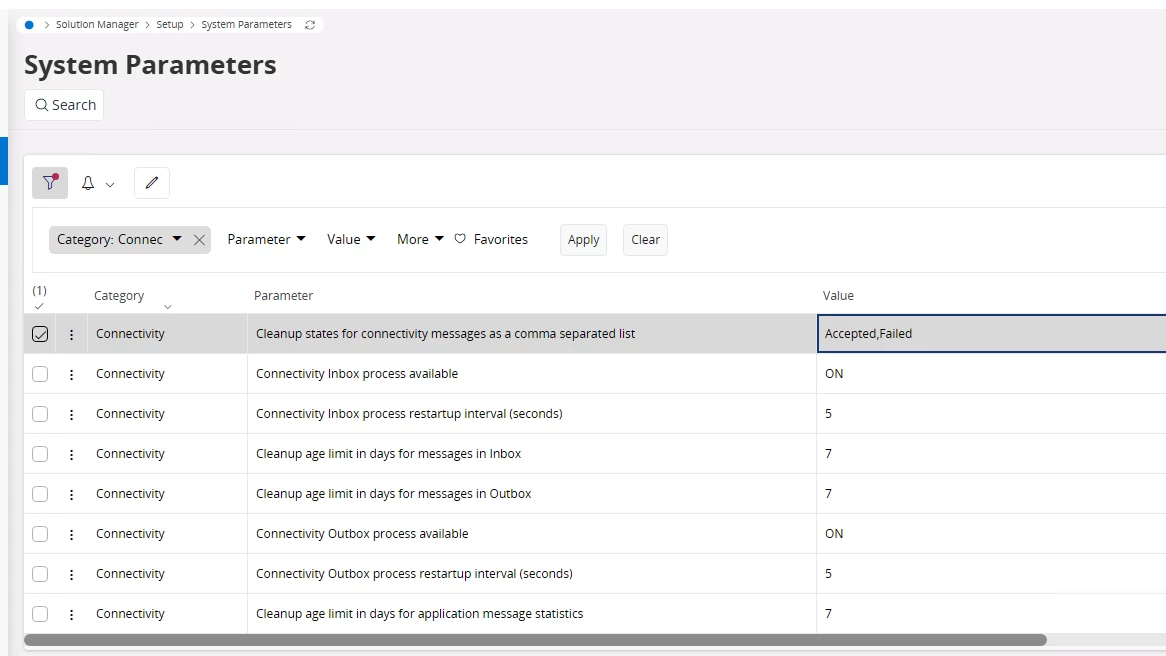Screen dimensions: 1166x656
Task: Click the filter funnel icon
Action: click(x=50, y=183)
